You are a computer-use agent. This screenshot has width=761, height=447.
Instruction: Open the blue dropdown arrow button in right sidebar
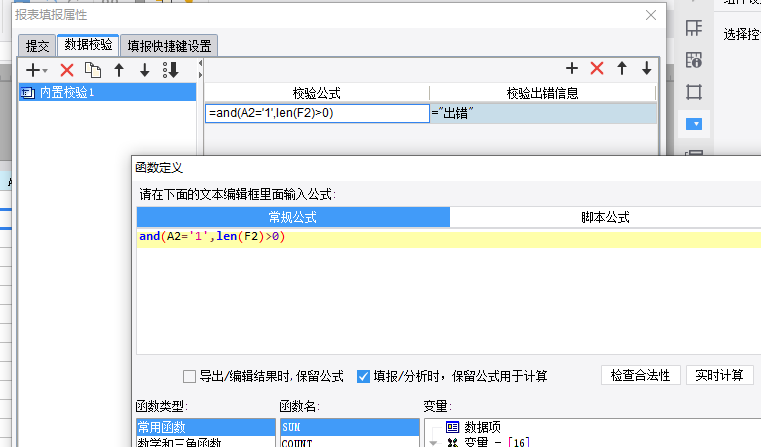point(694,124)
